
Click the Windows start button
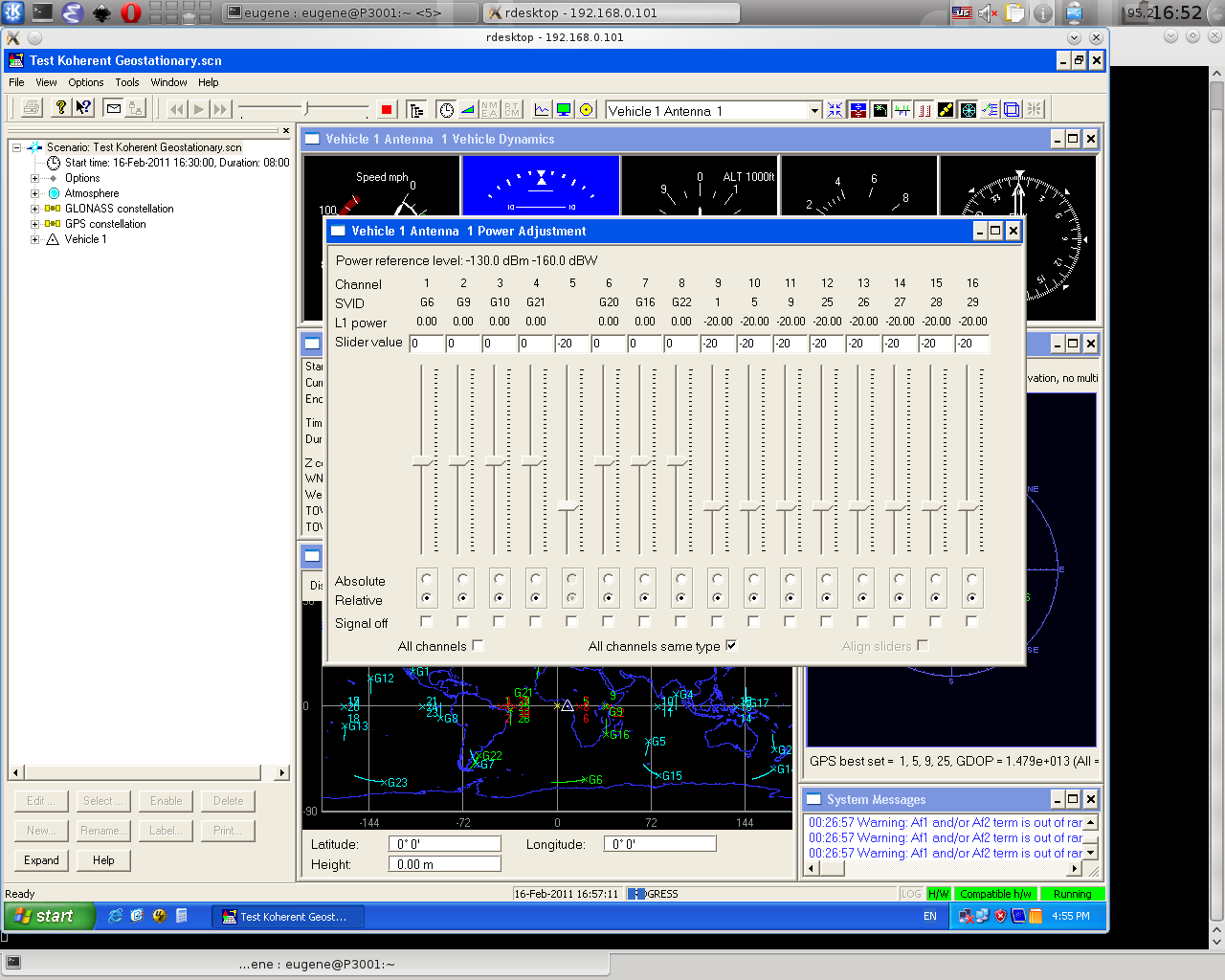click(x=46, y=916)
